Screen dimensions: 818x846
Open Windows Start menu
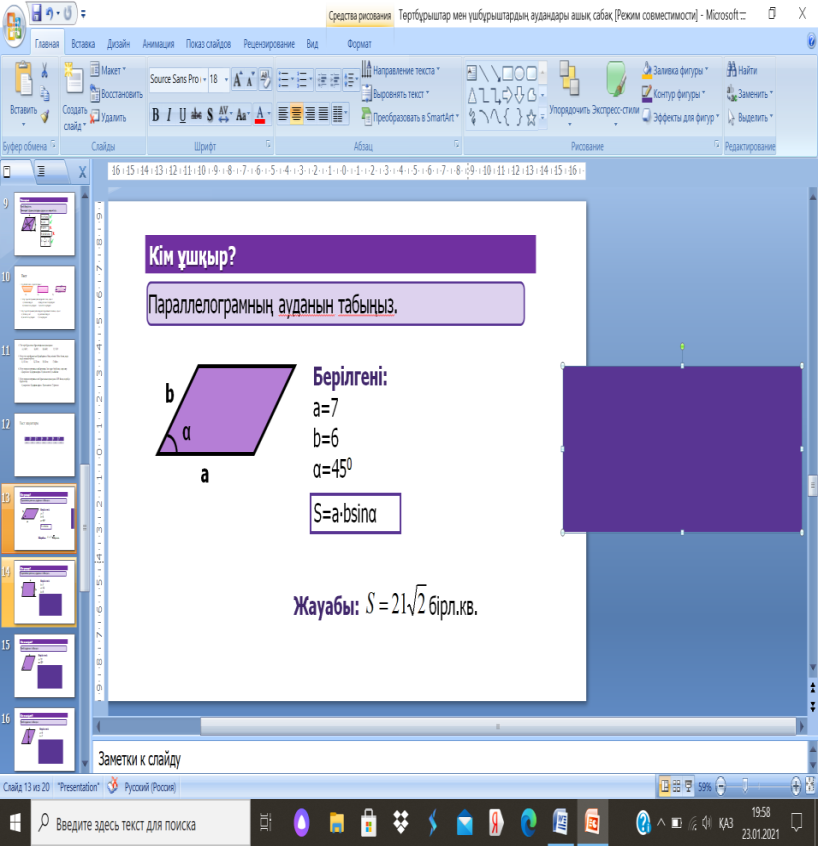[x=15, y=823]
